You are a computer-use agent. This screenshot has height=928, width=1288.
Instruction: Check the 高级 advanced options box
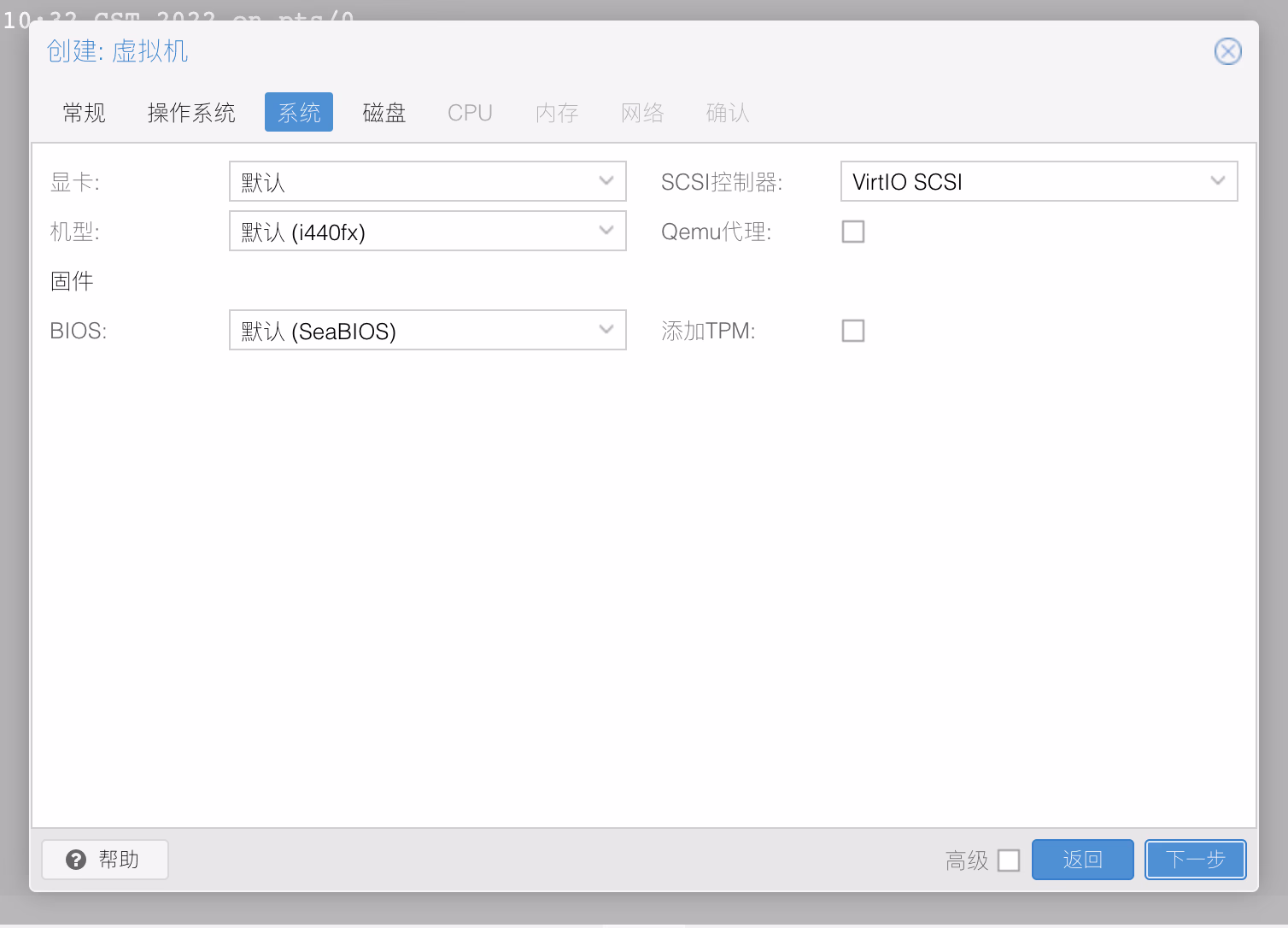pyautogui.click(x=1009, y=860)
